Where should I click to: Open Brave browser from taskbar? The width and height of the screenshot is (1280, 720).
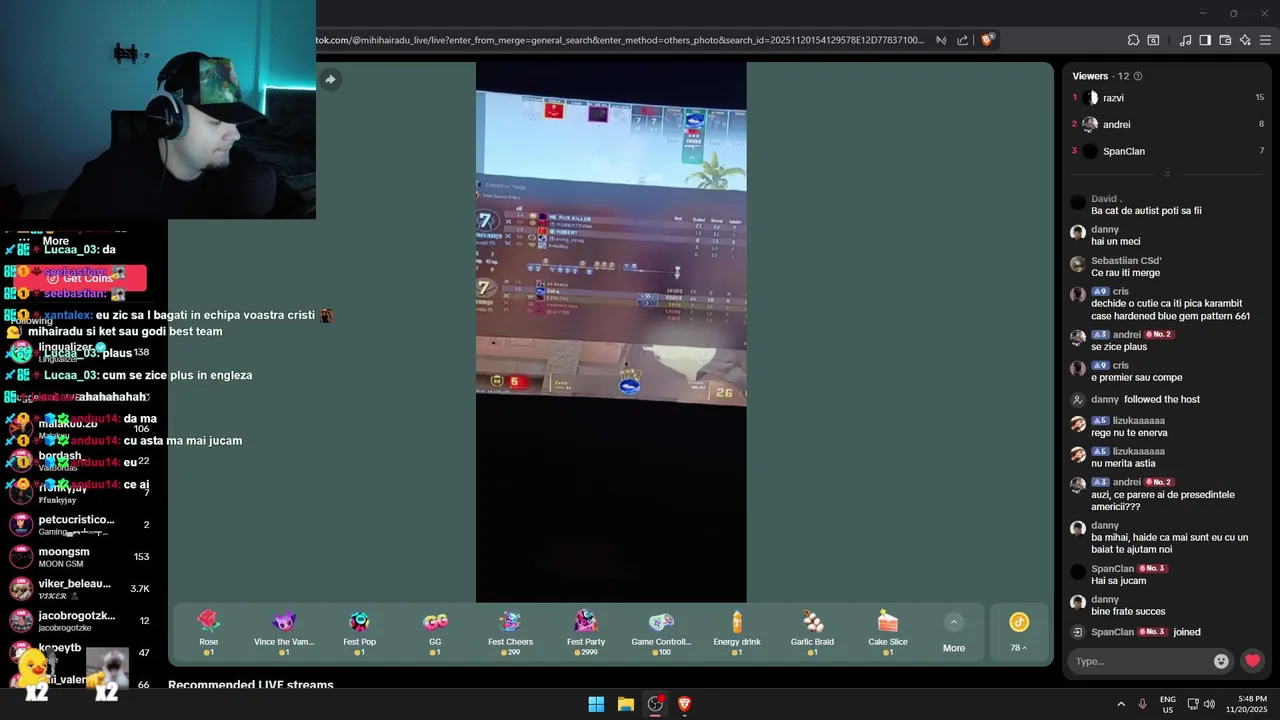(x=685, y=704)
